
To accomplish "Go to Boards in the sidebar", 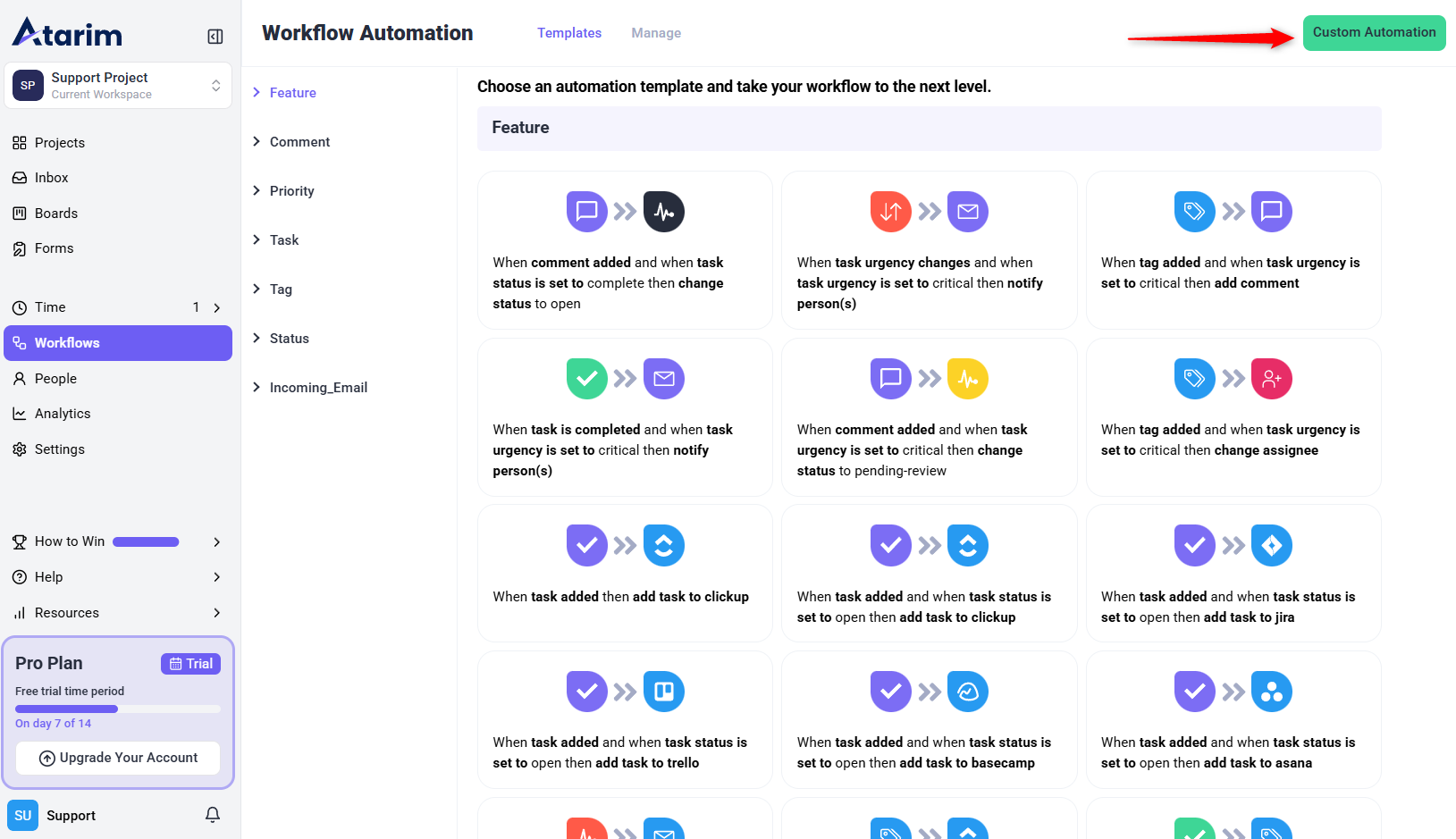I will (x=55, y=214).
